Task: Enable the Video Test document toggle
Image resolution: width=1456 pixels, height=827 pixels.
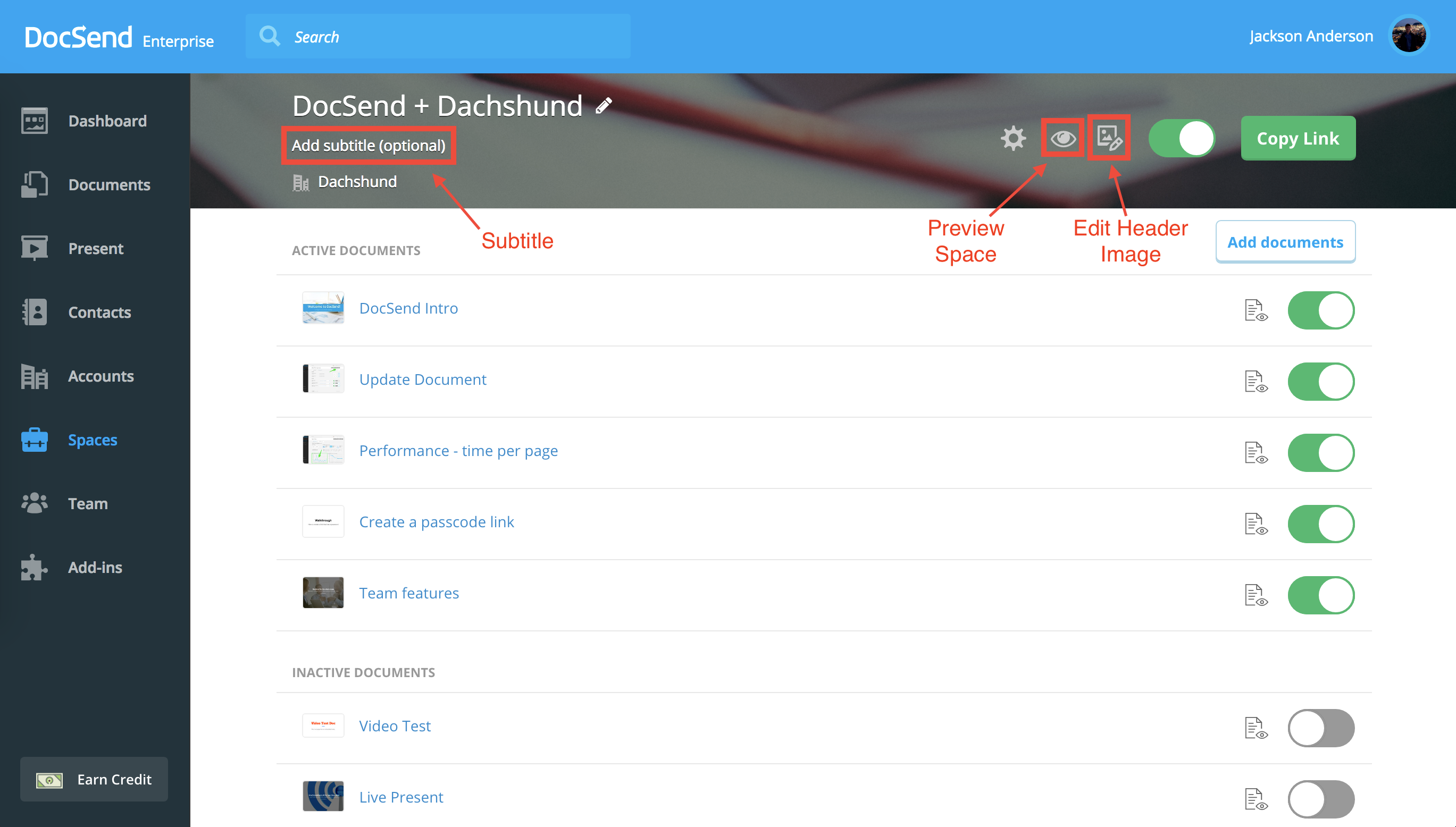Action: click(1321, 728)
